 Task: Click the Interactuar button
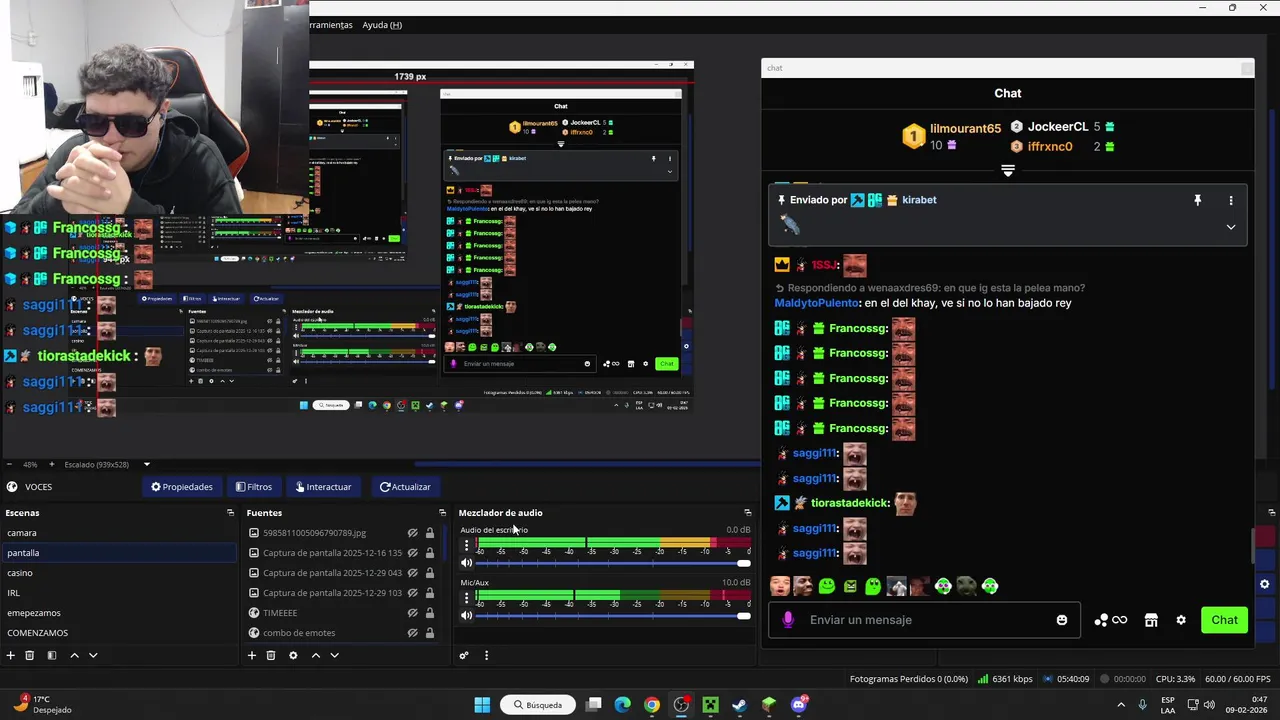[323, 487]
